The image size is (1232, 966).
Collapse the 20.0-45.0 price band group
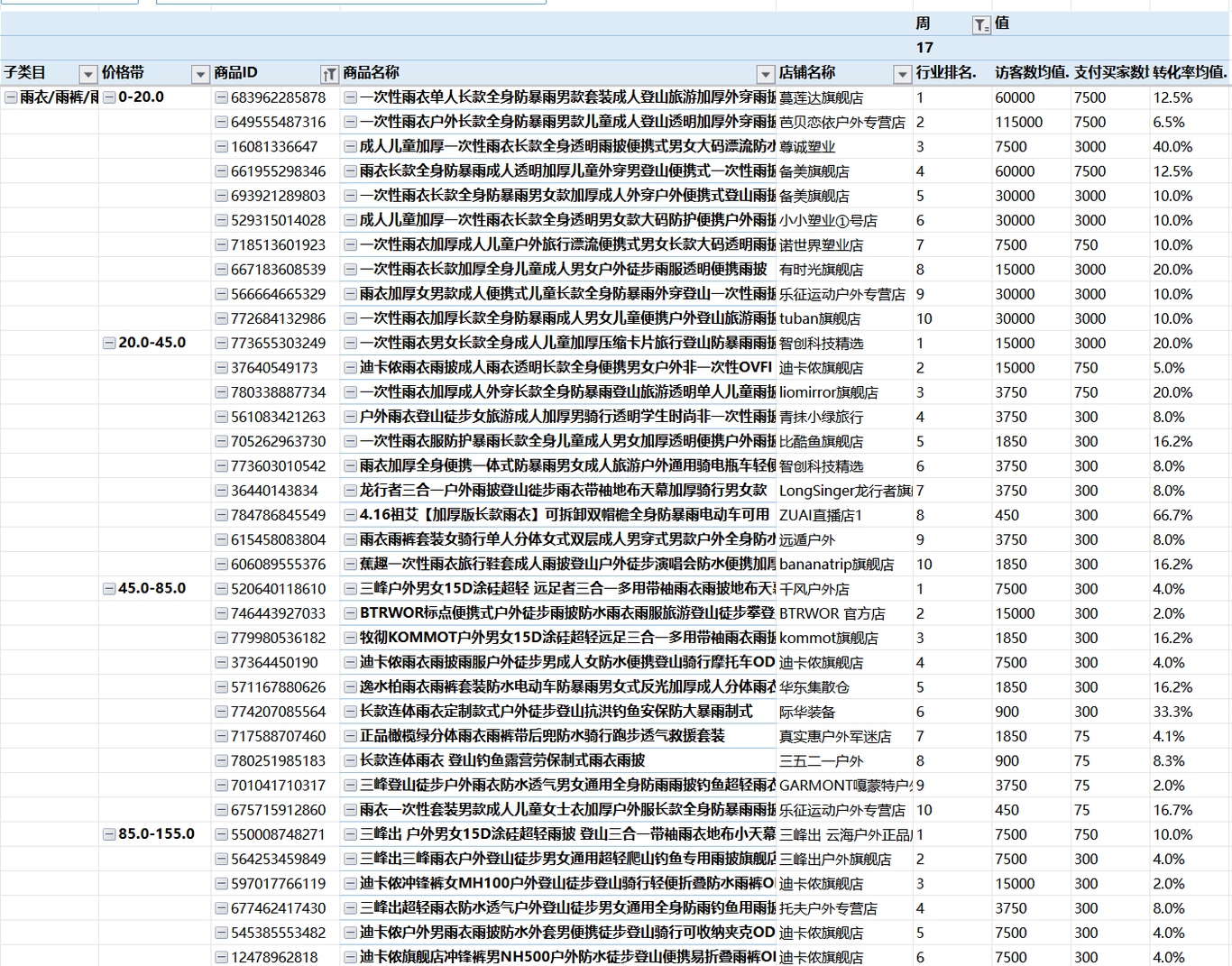[x=109, y=343]
